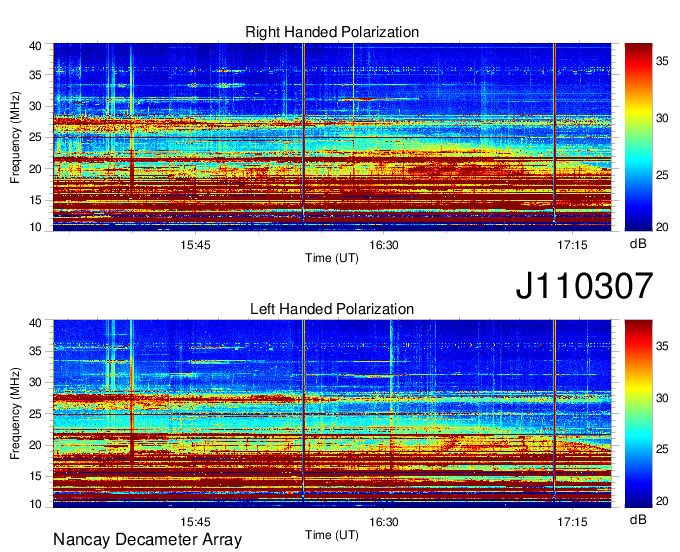Click the 15:45 time tick under right-handed plot

coord(195,245)
